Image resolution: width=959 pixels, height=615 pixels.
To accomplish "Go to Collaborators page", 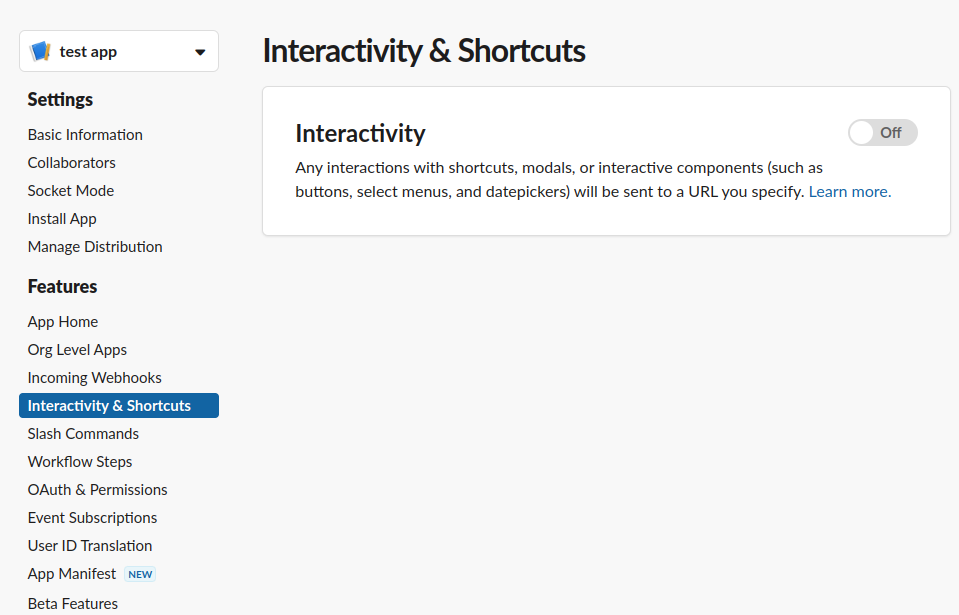I will tap(72, 163).
